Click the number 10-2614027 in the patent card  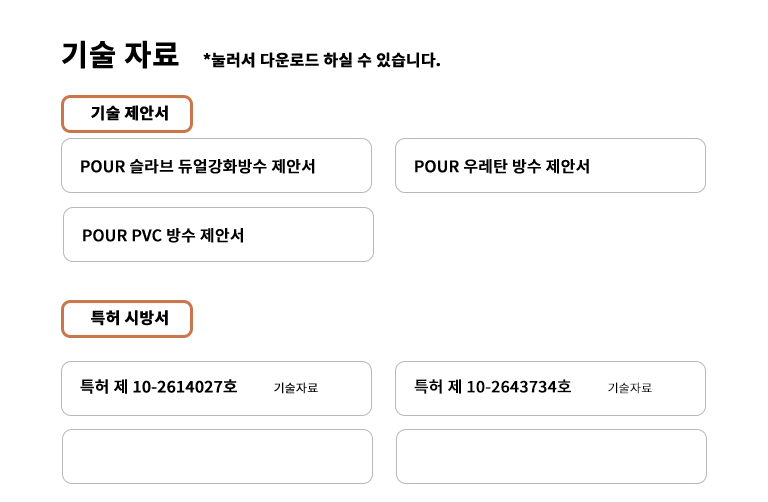click(x=178, y=387)
